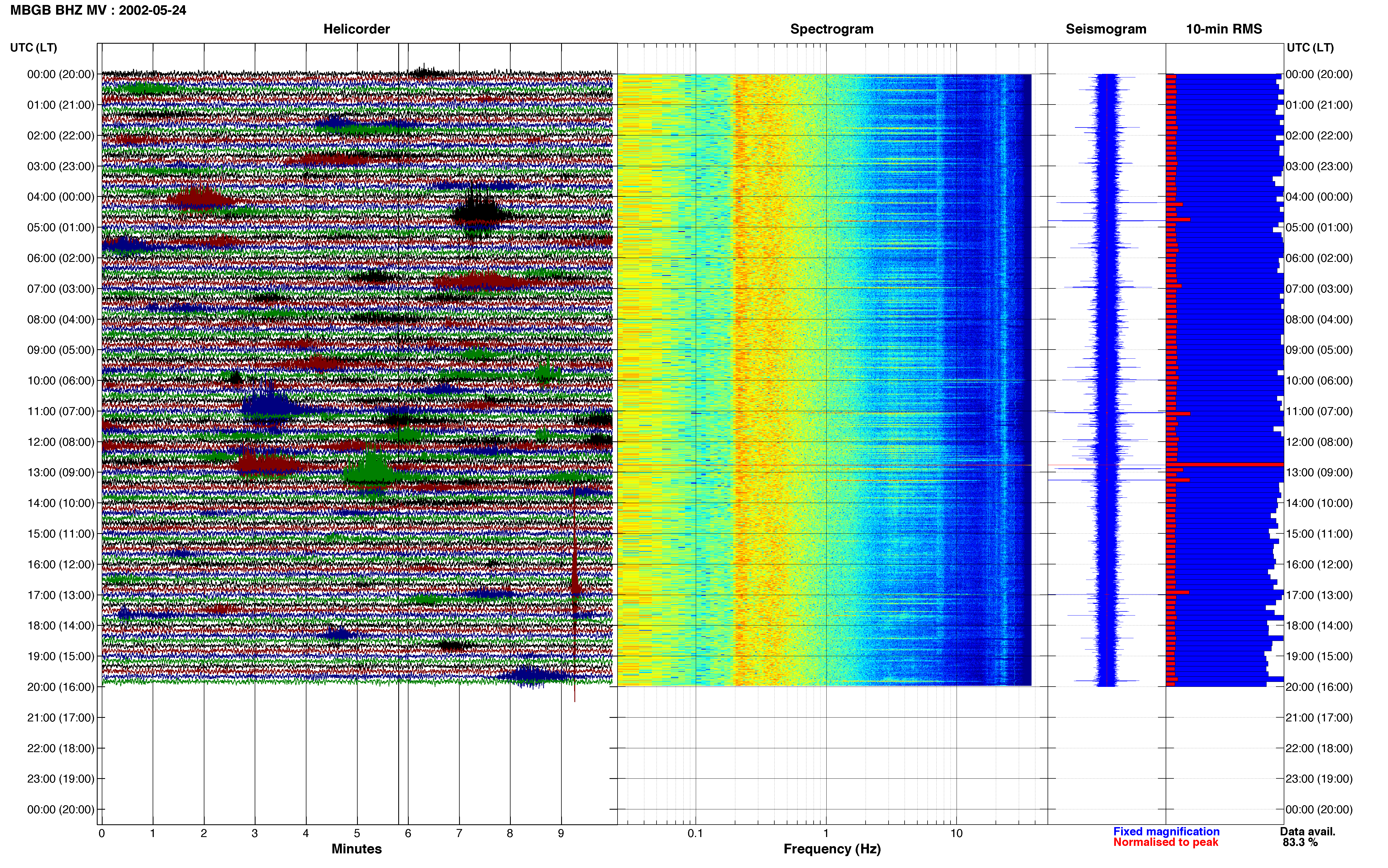1388x868 pixels.
Task: Click the title 'MBGB BHZ MV : 2002-05-24'
Action: click(x=98, y=10)
